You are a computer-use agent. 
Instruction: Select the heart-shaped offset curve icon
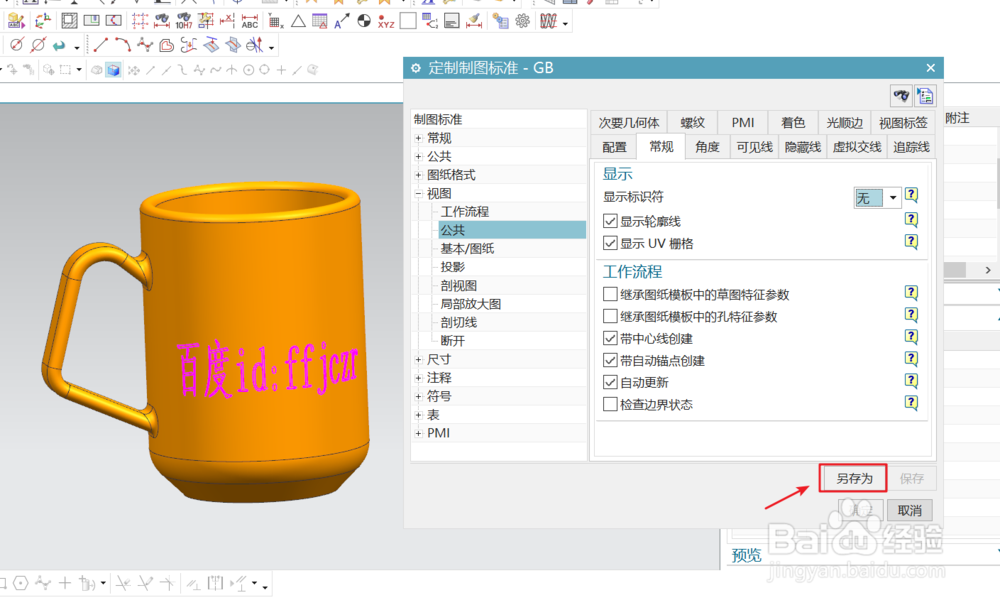(166, 45)
